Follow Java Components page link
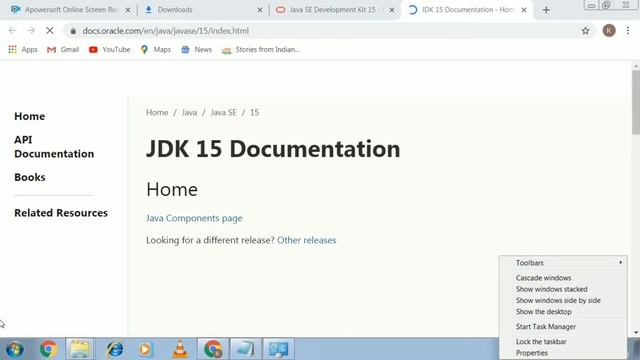The height and width of the screenshot is (360, 640). click(194, 218)
